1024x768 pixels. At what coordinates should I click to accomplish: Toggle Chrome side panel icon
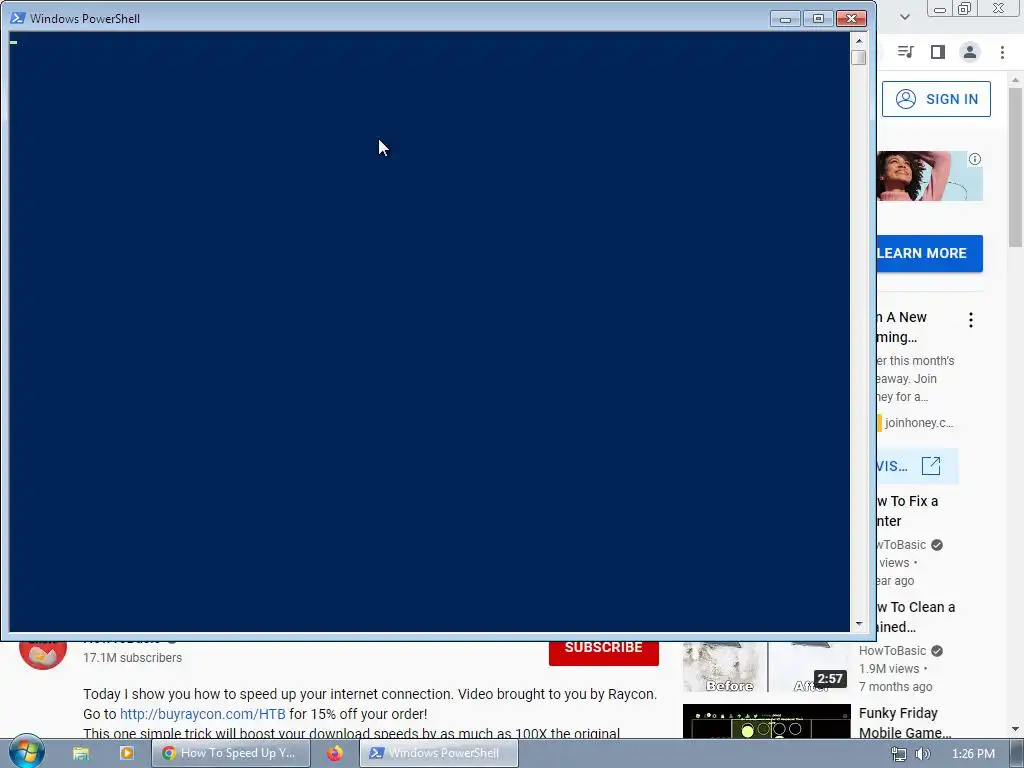[x=938, y=52]
